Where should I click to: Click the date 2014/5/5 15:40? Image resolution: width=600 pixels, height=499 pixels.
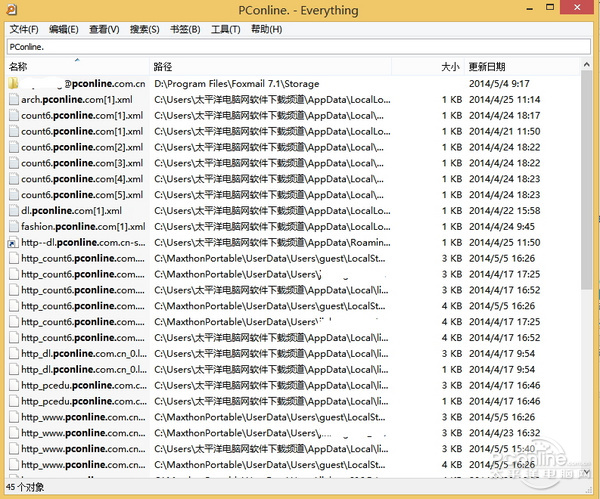coord(502,448)
